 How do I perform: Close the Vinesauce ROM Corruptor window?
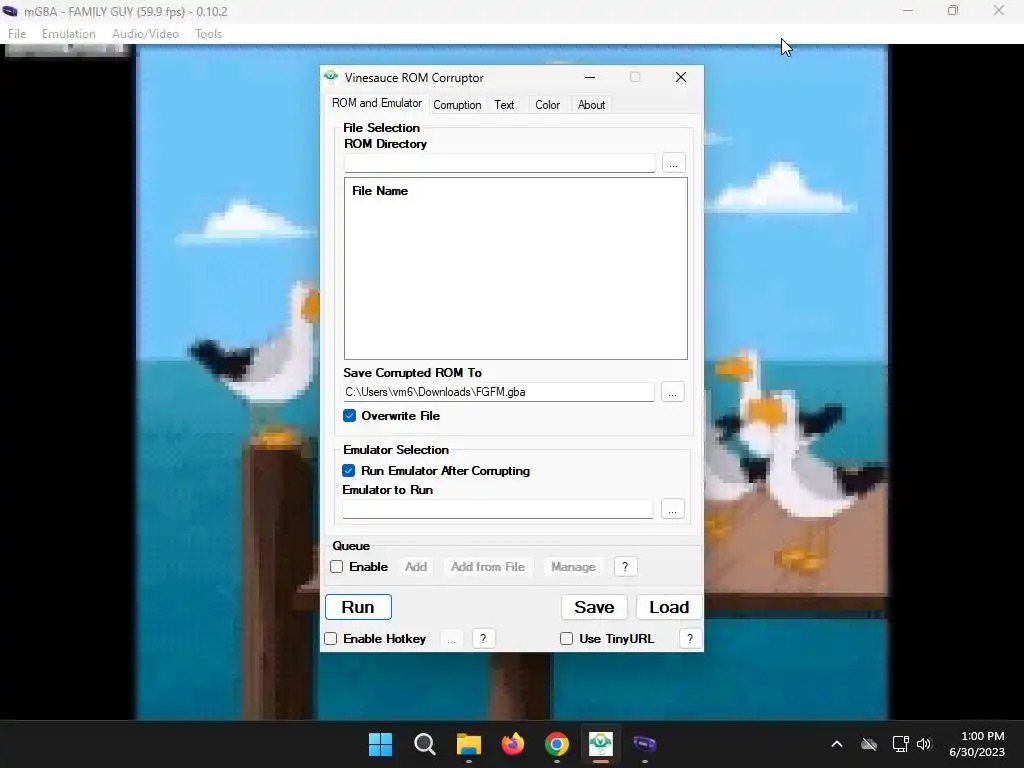pos(680,77)
